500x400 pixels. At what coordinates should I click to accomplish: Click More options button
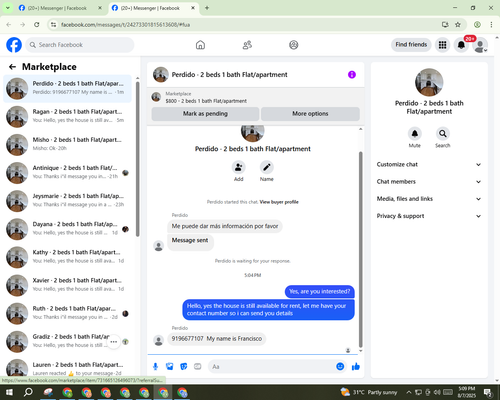(310, 114)
